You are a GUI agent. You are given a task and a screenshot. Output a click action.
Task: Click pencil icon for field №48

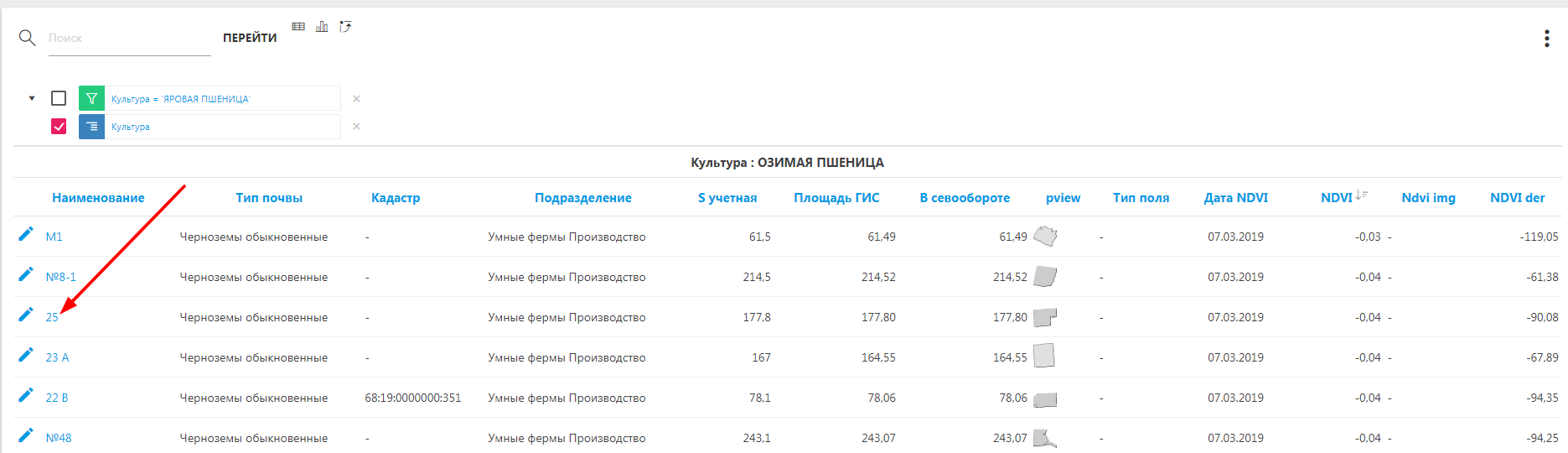[x=26, y=435]
